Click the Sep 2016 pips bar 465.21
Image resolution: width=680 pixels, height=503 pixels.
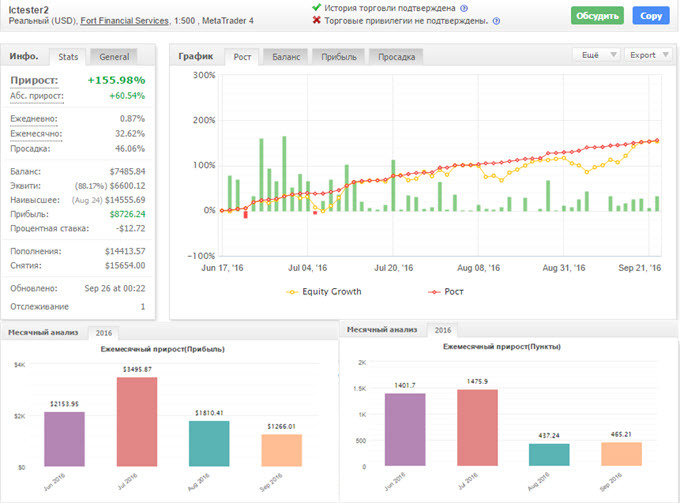coord(621,454)
